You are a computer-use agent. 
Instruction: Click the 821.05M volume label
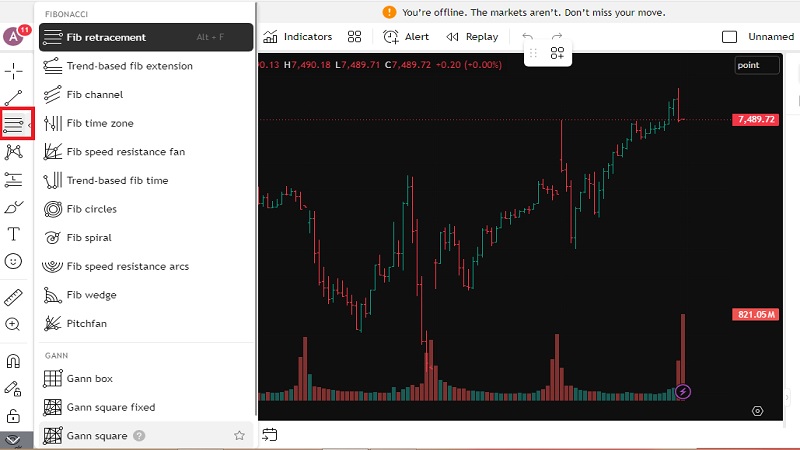(x=756, y=314)
